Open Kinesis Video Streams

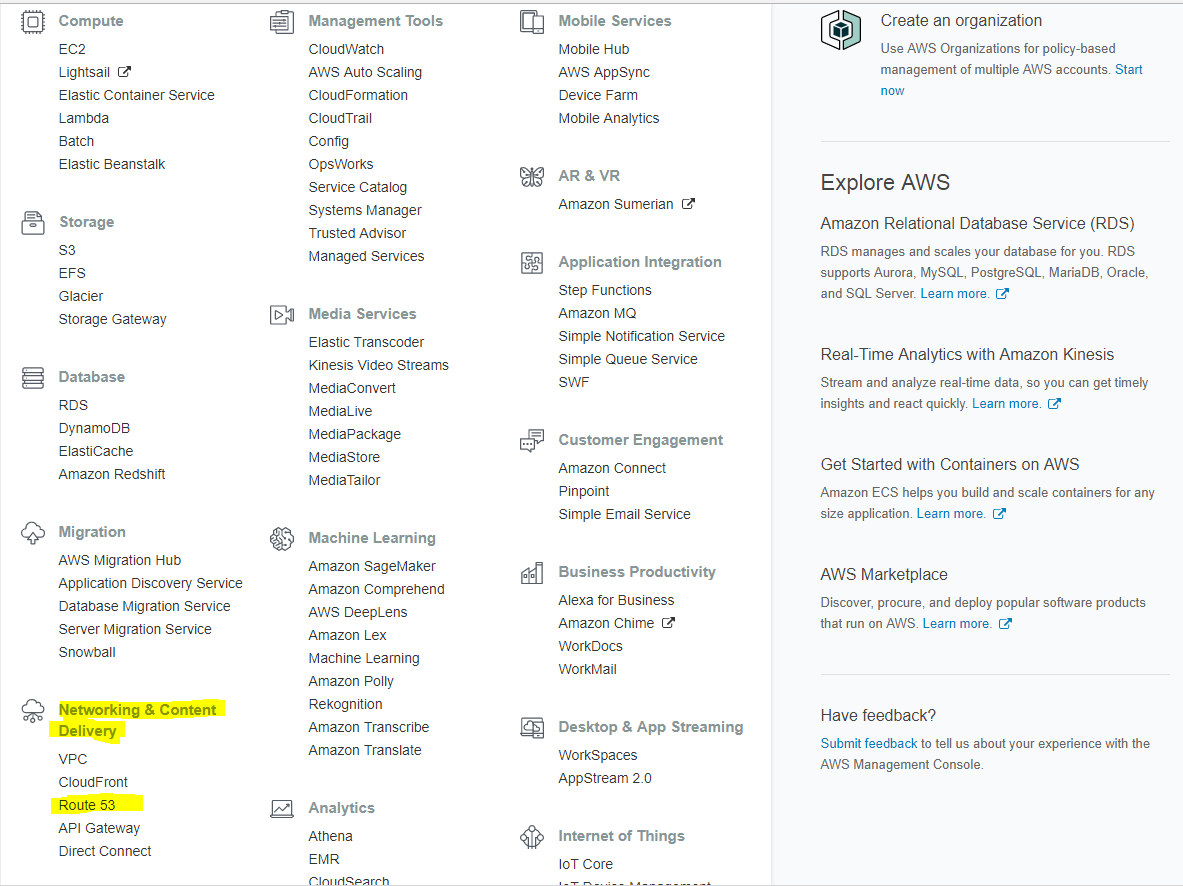click(379, 365)
